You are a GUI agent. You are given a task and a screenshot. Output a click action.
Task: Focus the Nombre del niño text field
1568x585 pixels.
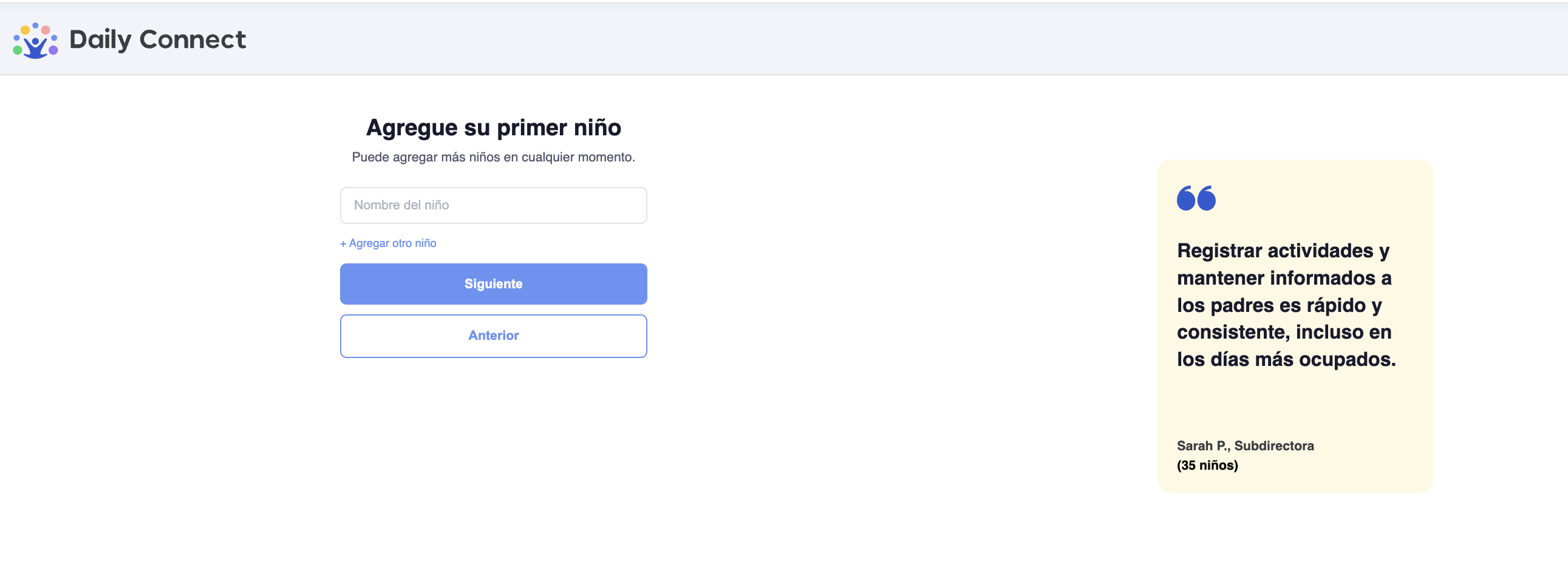pyautogui.click(x=493, y=206)
